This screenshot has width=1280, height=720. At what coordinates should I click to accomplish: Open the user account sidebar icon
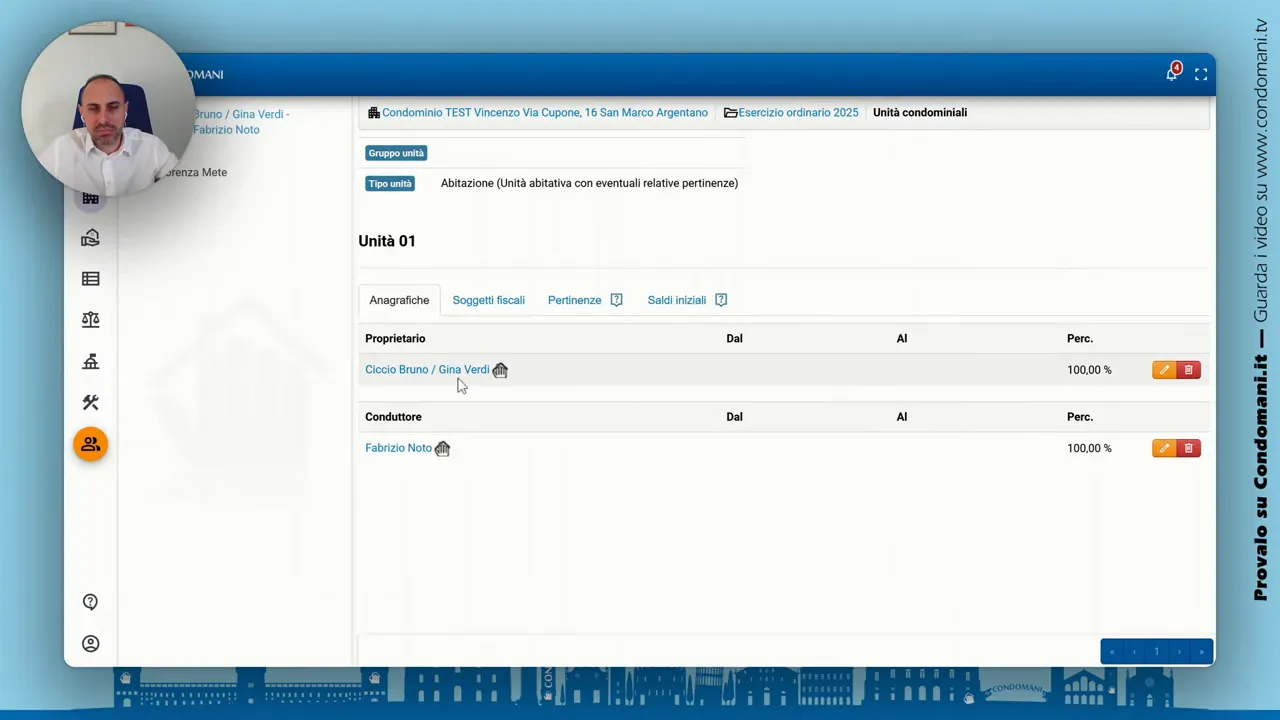pos(91,644)
